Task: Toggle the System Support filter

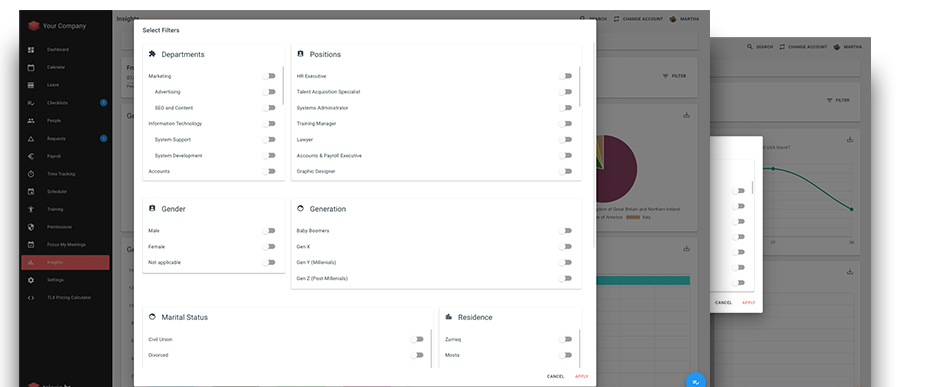Action: coord(270,139)
